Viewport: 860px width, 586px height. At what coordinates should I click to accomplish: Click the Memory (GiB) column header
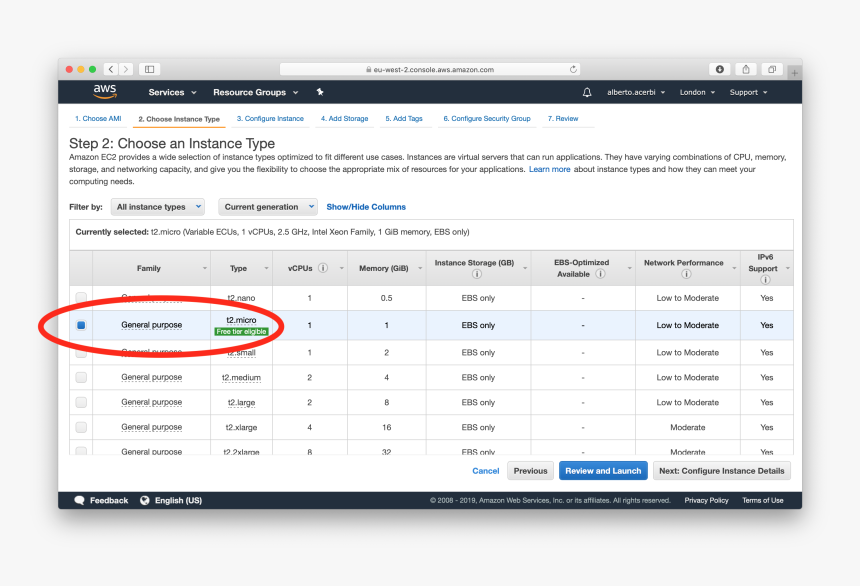pos(383,268)
